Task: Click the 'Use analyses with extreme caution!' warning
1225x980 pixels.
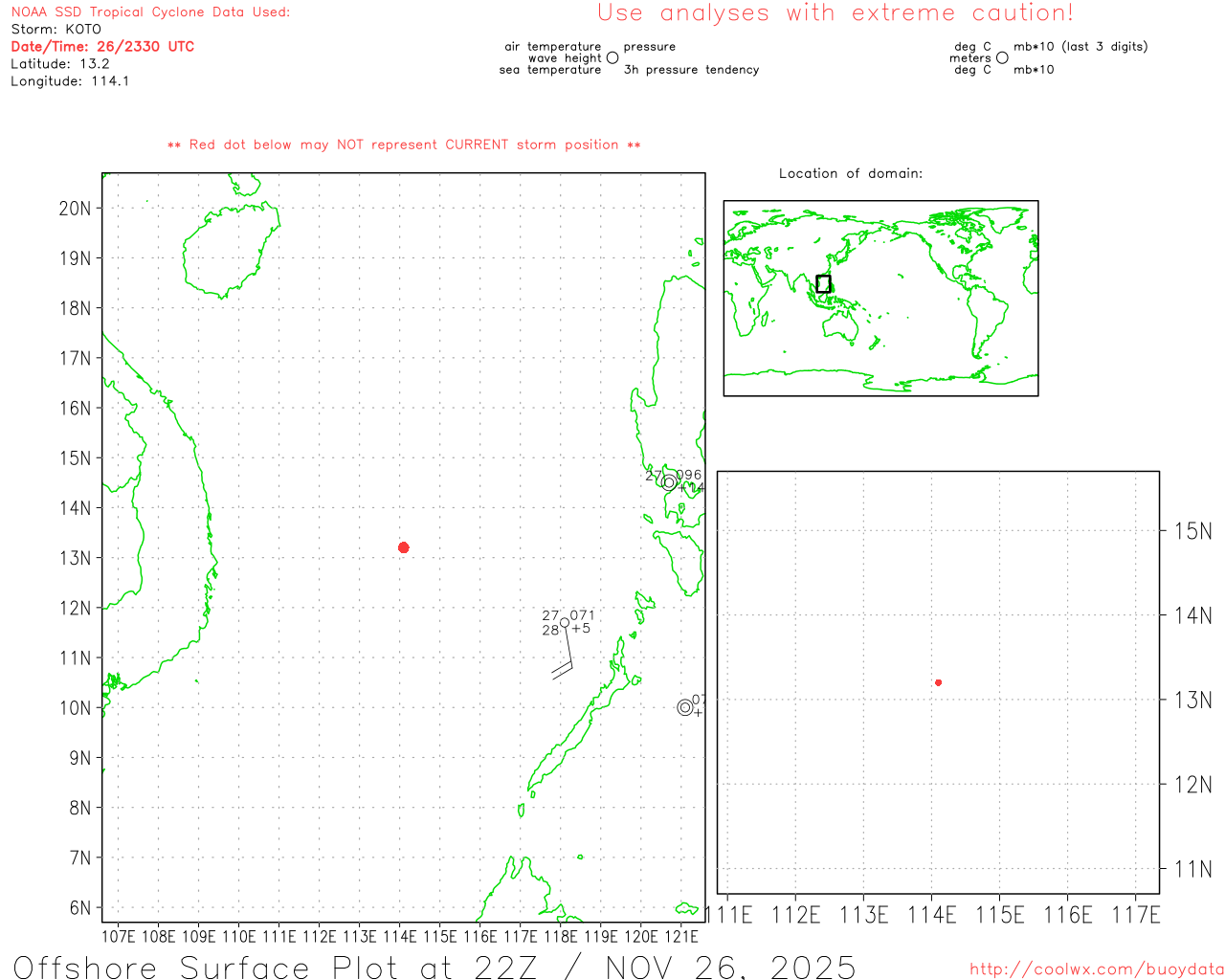Action: point(835,13)
